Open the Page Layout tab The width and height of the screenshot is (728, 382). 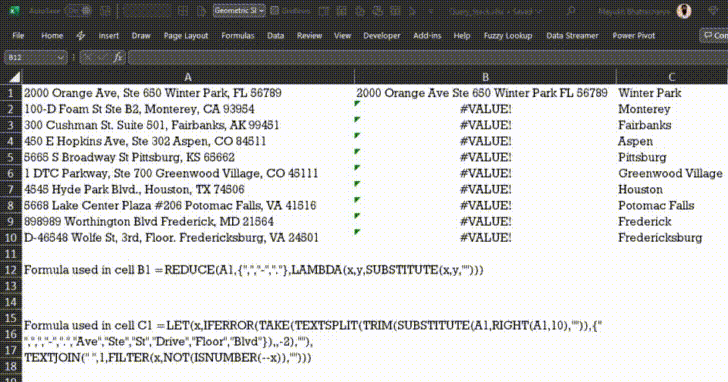coord(186,36)
